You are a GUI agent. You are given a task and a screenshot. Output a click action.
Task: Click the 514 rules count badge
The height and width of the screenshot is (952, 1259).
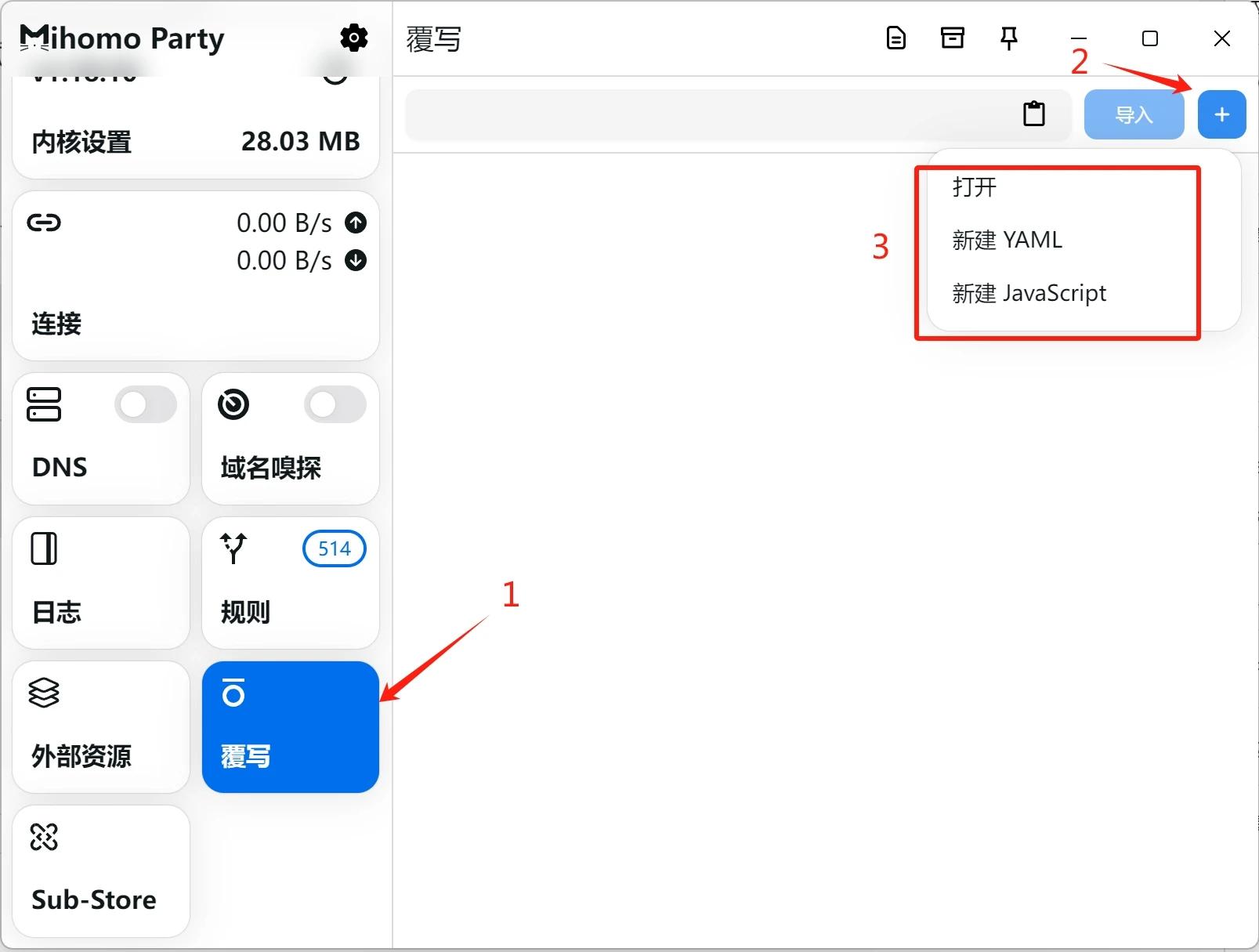click(x=335, y=548)
